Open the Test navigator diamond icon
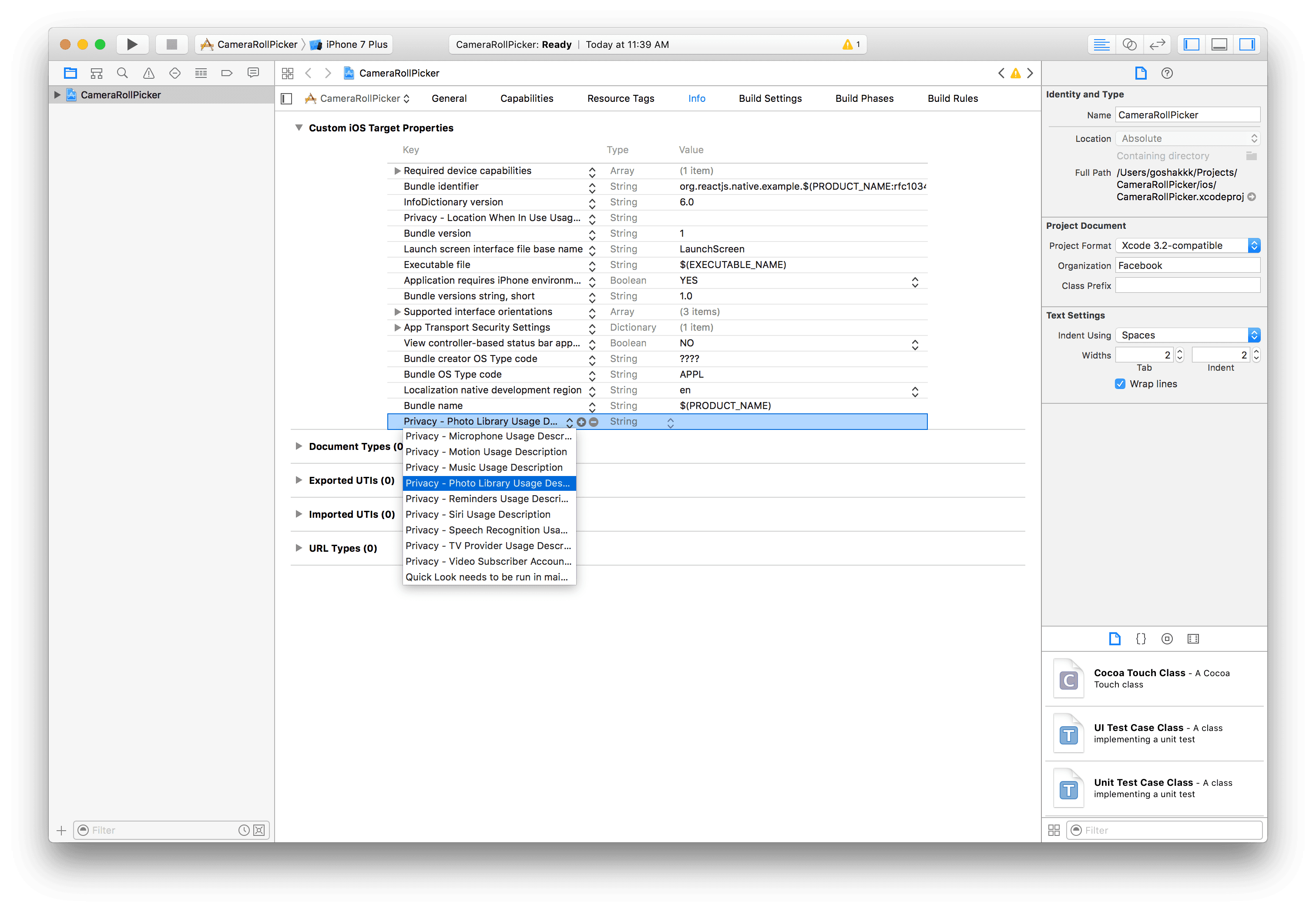This screenshot has height=912, width=1316. [x=175, y=73]
